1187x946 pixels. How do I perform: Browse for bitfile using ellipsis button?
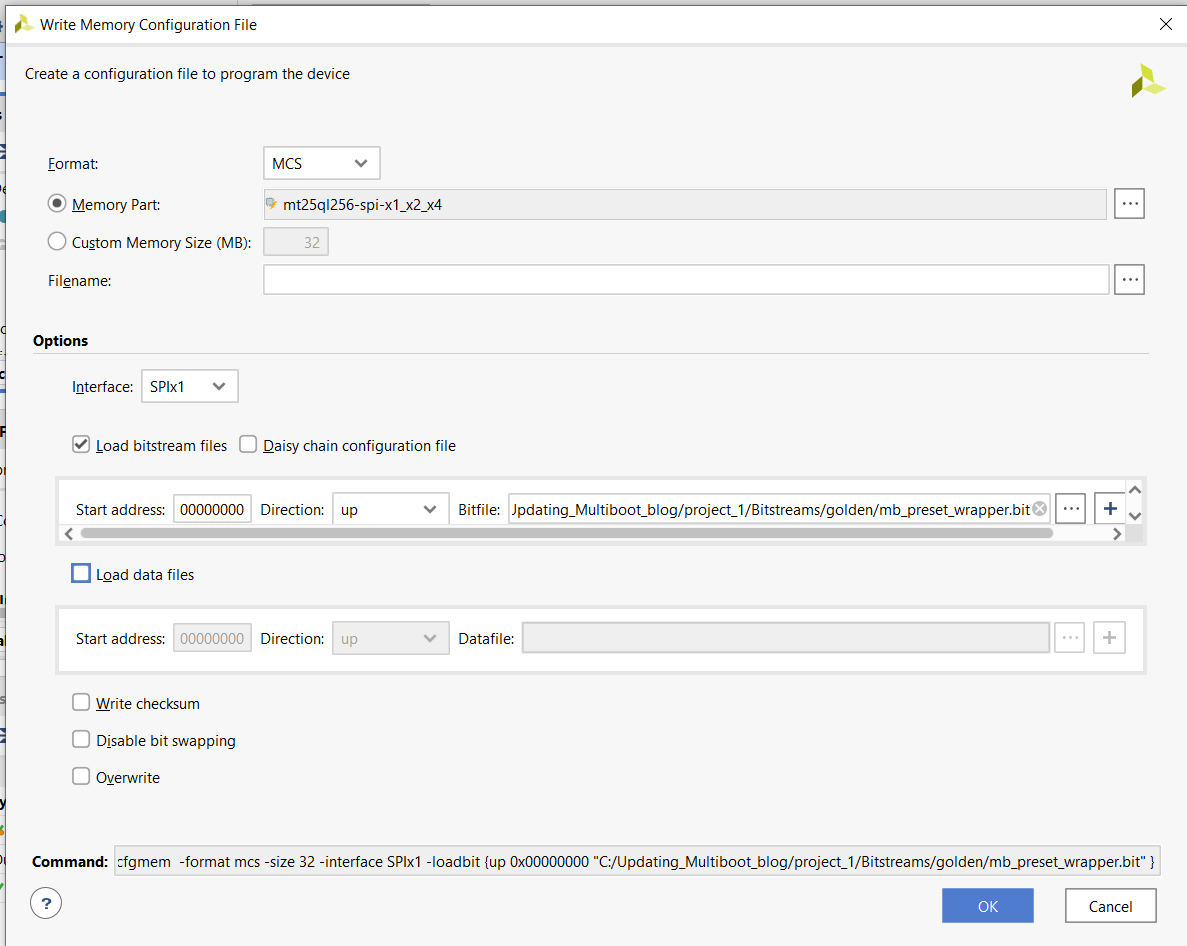tap(1070, 509)
